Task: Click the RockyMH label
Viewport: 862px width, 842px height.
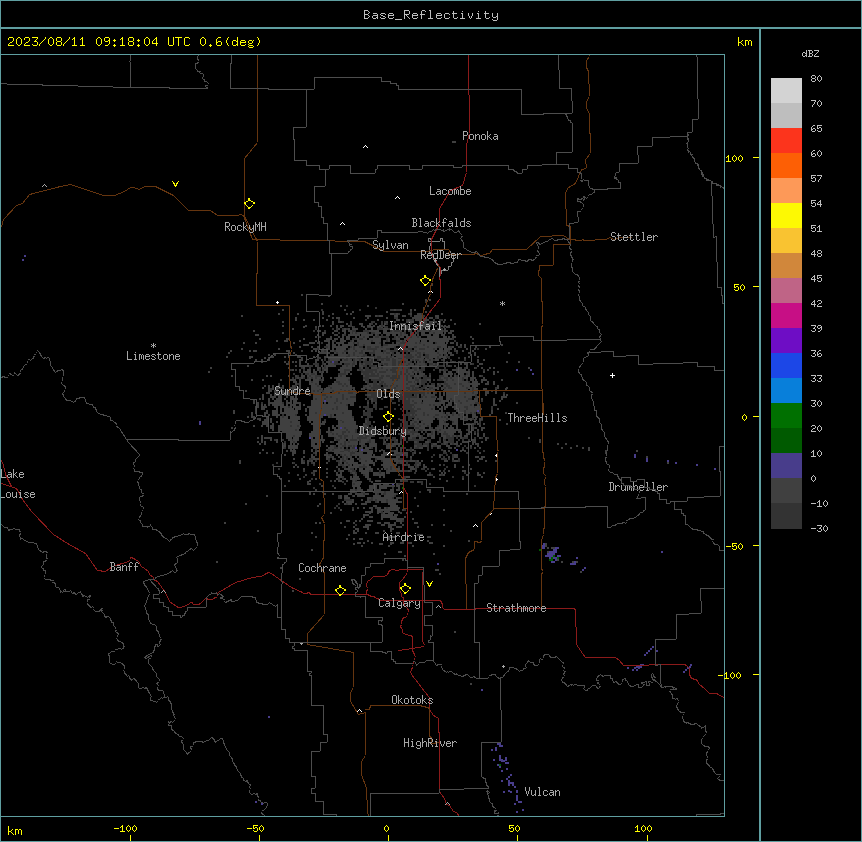Action: [245, 226]
